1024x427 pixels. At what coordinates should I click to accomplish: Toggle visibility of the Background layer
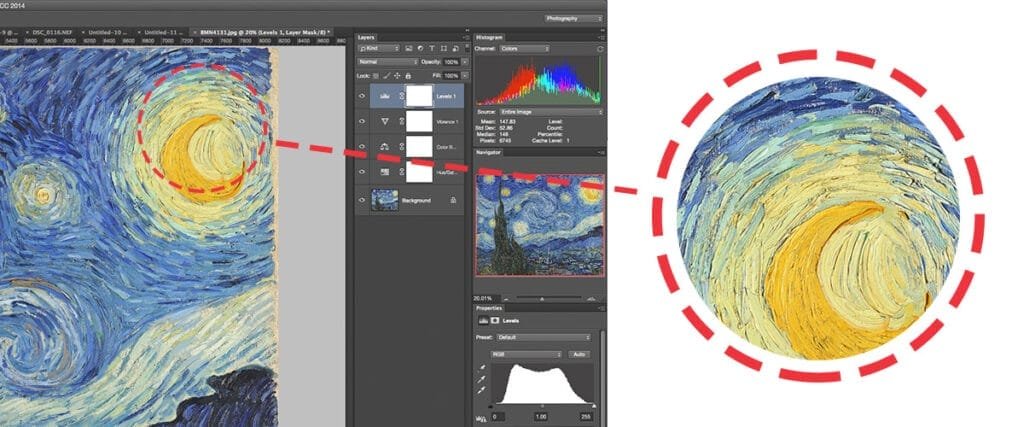(x=362, y=200)
